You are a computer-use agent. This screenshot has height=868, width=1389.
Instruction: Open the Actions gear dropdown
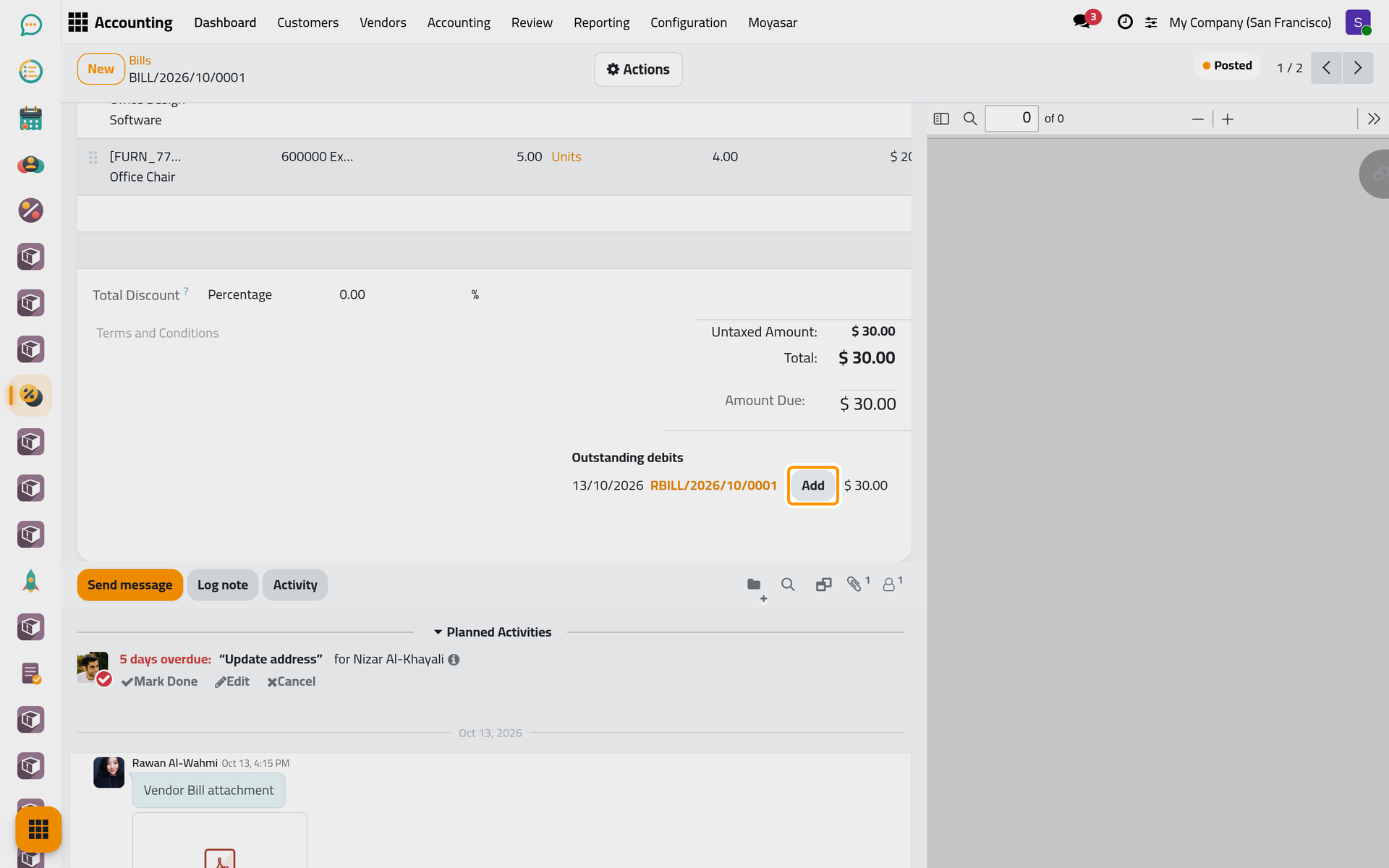pos(638,69)
